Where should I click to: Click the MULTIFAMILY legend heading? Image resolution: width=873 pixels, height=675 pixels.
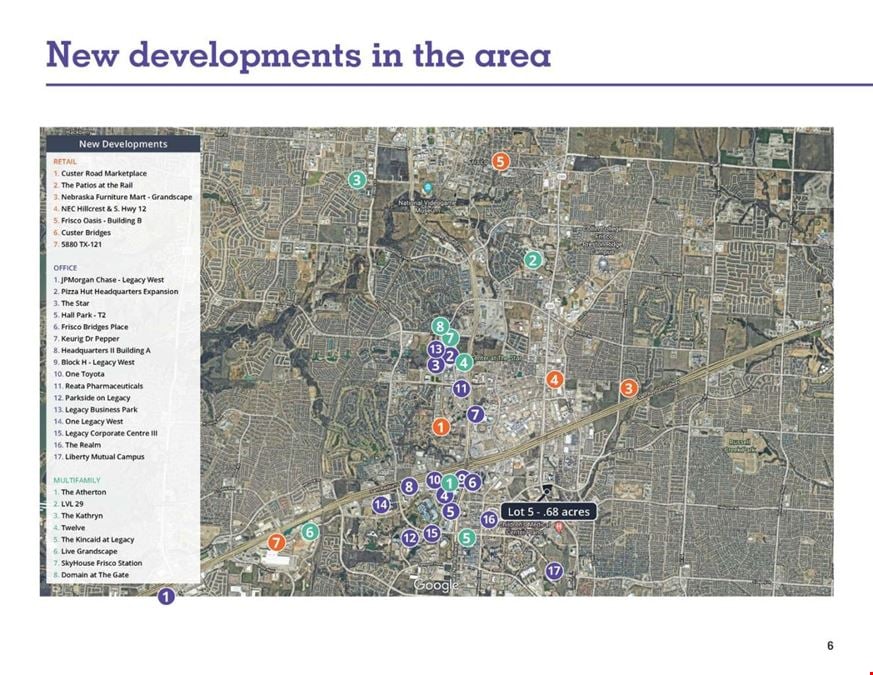pos(77,480)
